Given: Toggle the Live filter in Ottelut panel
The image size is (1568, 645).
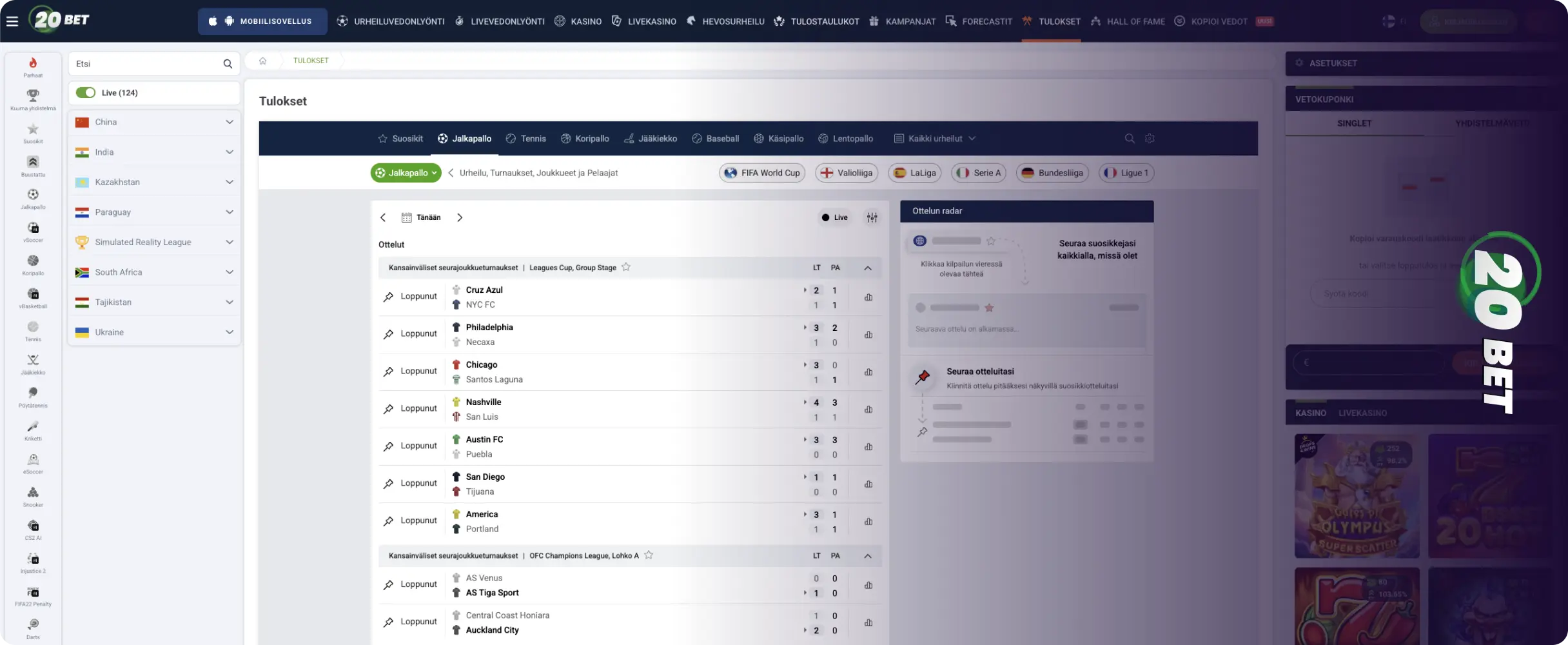Looking at the screenshot, I should point(834,217).
